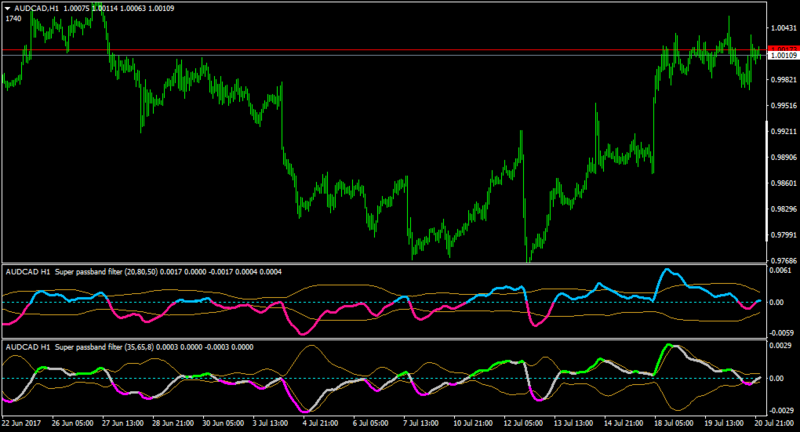Click the 0.0029 value on second indicator scale
The width and height of the screenshot is (800, 432).
pyautogui.click(x=781, y=346)
